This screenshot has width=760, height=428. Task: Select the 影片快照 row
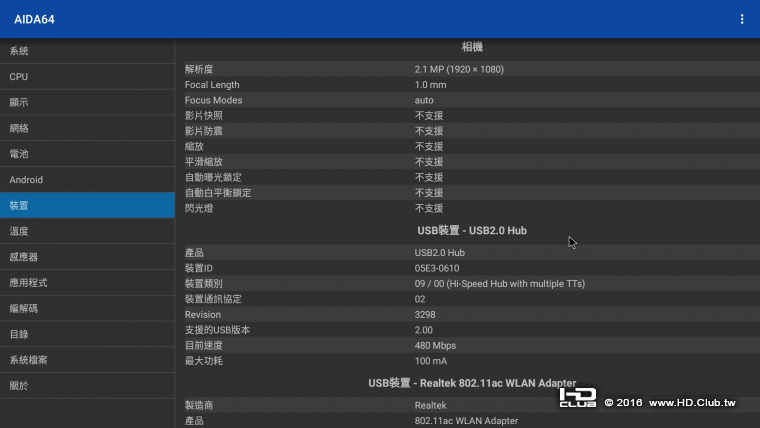472,115
